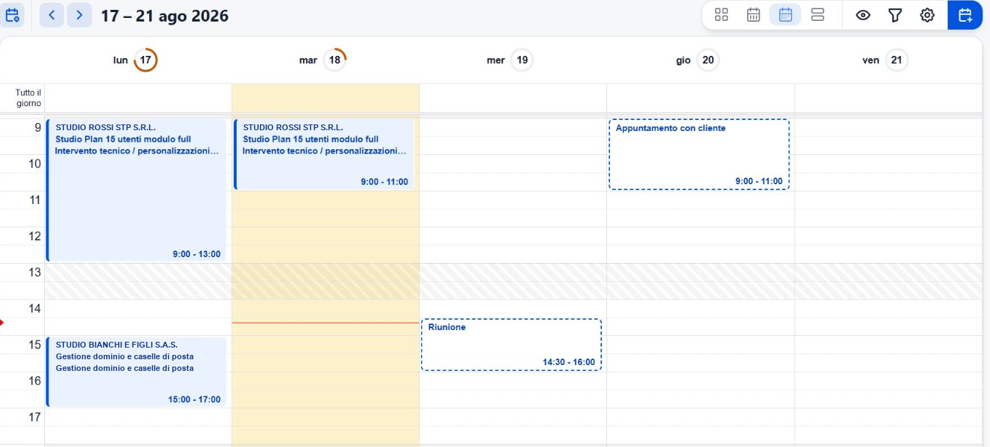
Task: Create a new appointment with the blue button
Action: [965, 15]
